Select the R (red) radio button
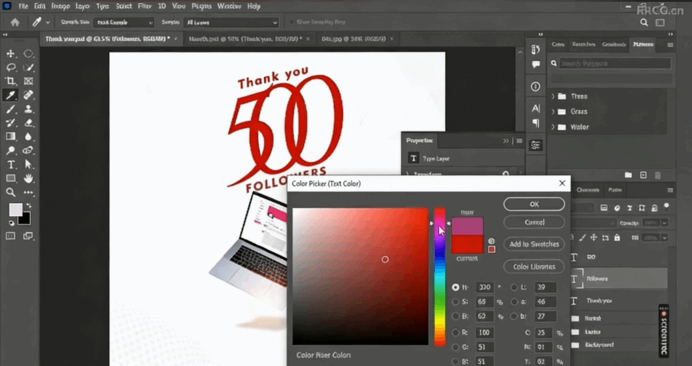692x366 pixels. pyautogui.click(x=455, y=332)
